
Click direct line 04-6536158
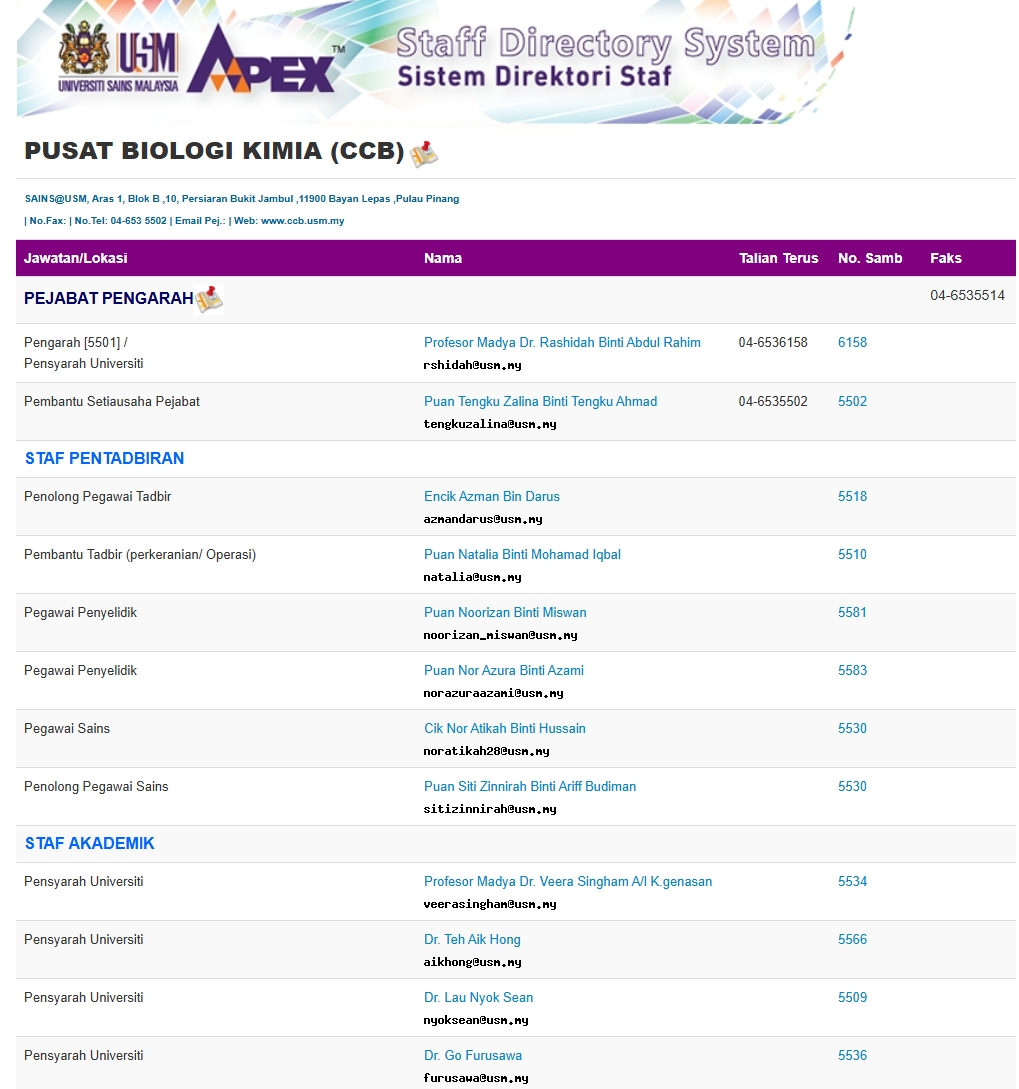pyautogui.click(x=773, y=342)
